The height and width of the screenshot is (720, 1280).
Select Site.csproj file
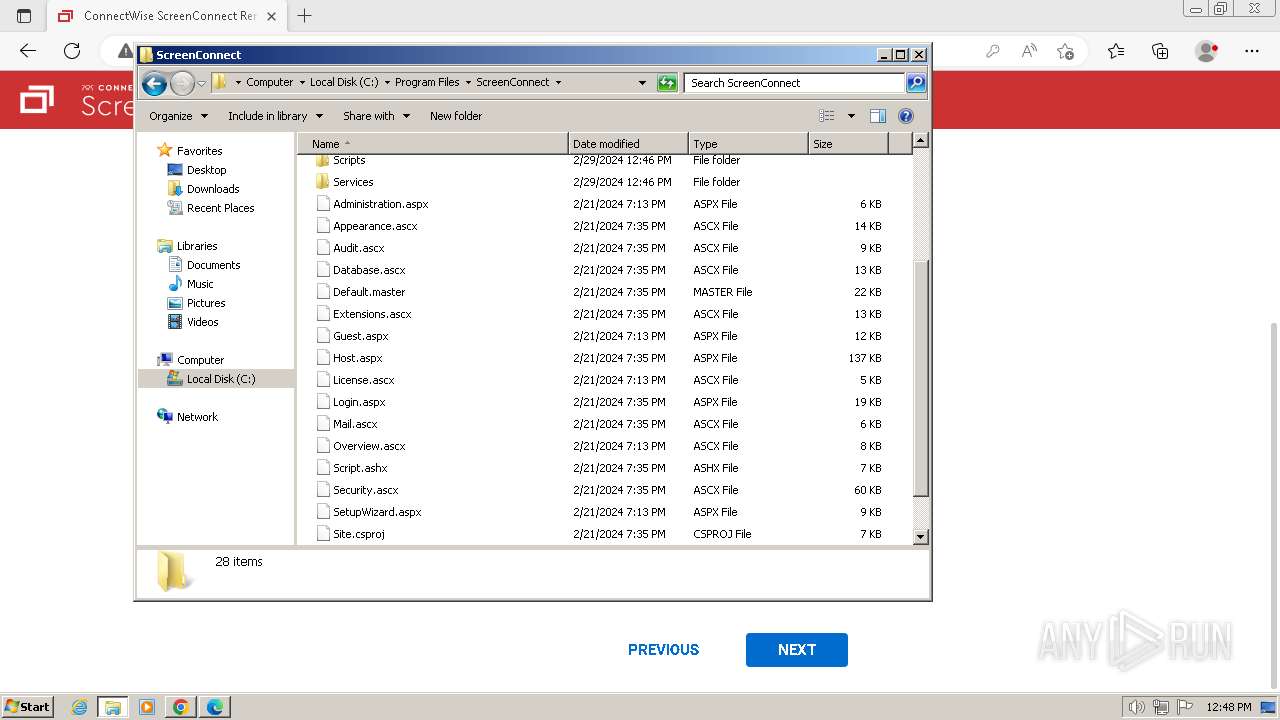point(358,534)
